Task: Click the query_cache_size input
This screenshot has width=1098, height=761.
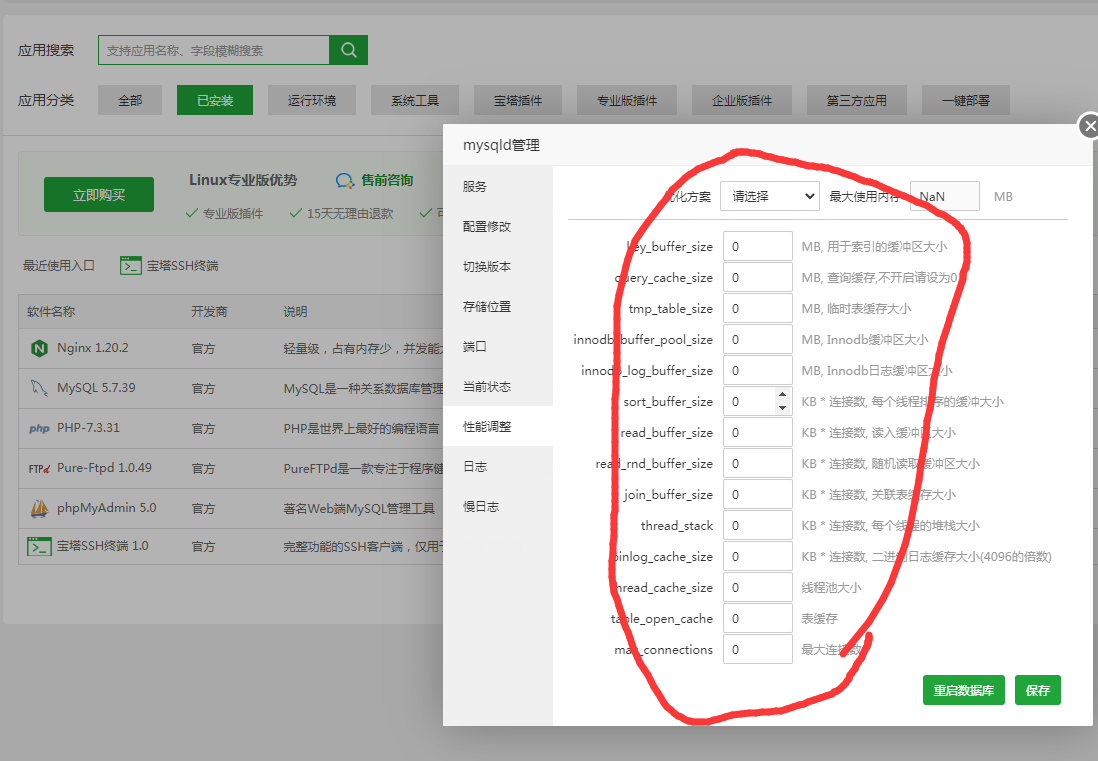Action: pyautogui.click(x=758, y=277)
